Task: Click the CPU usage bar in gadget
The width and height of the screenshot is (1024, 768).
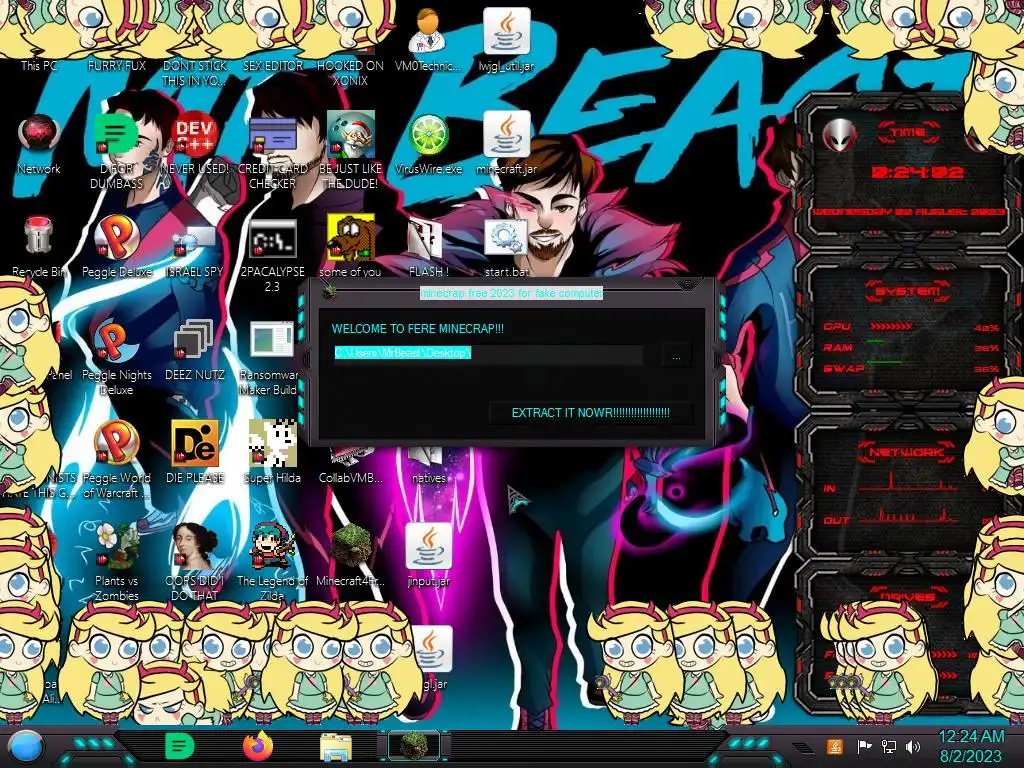Action: click(891, 327)
